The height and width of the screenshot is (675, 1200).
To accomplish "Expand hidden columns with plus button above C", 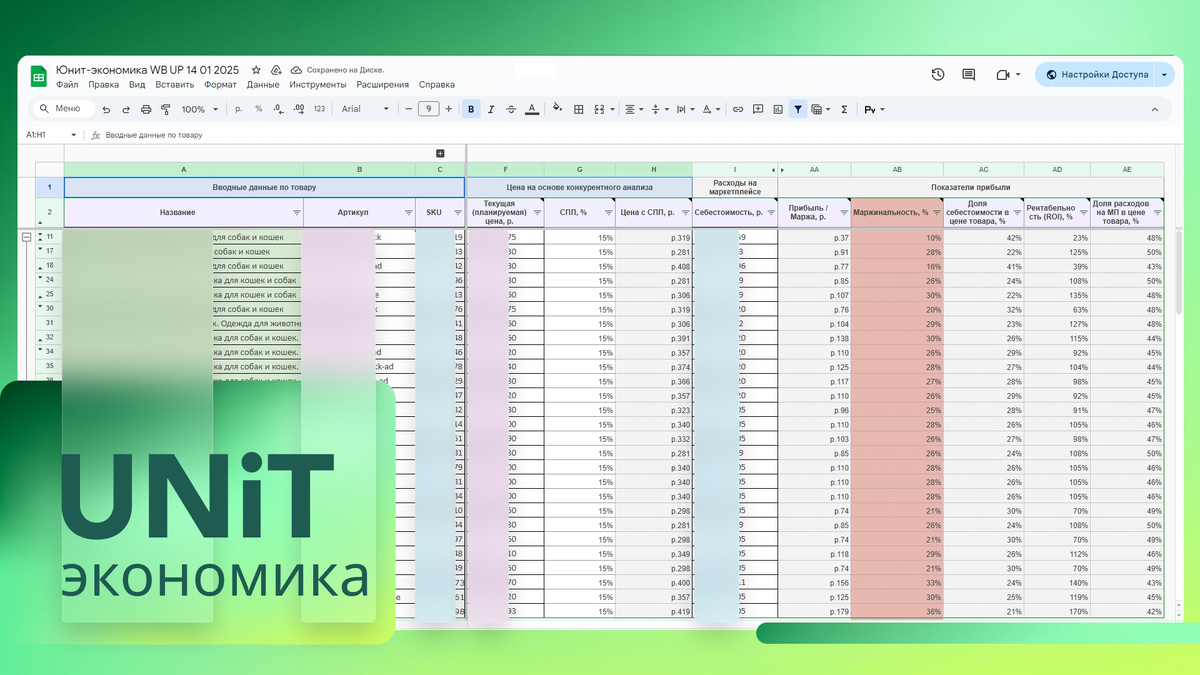I will [x=440, y=153].
